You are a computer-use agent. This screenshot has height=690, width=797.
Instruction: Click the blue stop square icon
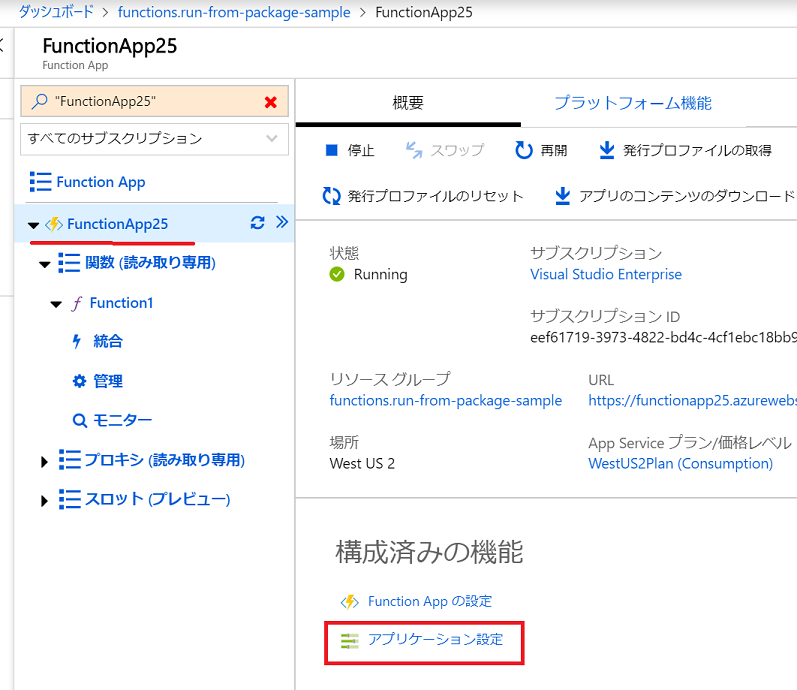click(x=331, y=150)
